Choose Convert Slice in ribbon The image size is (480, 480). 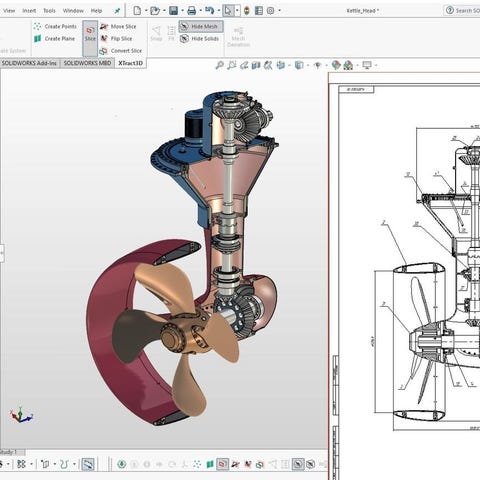pyautogui.click(x=121, y=51)
